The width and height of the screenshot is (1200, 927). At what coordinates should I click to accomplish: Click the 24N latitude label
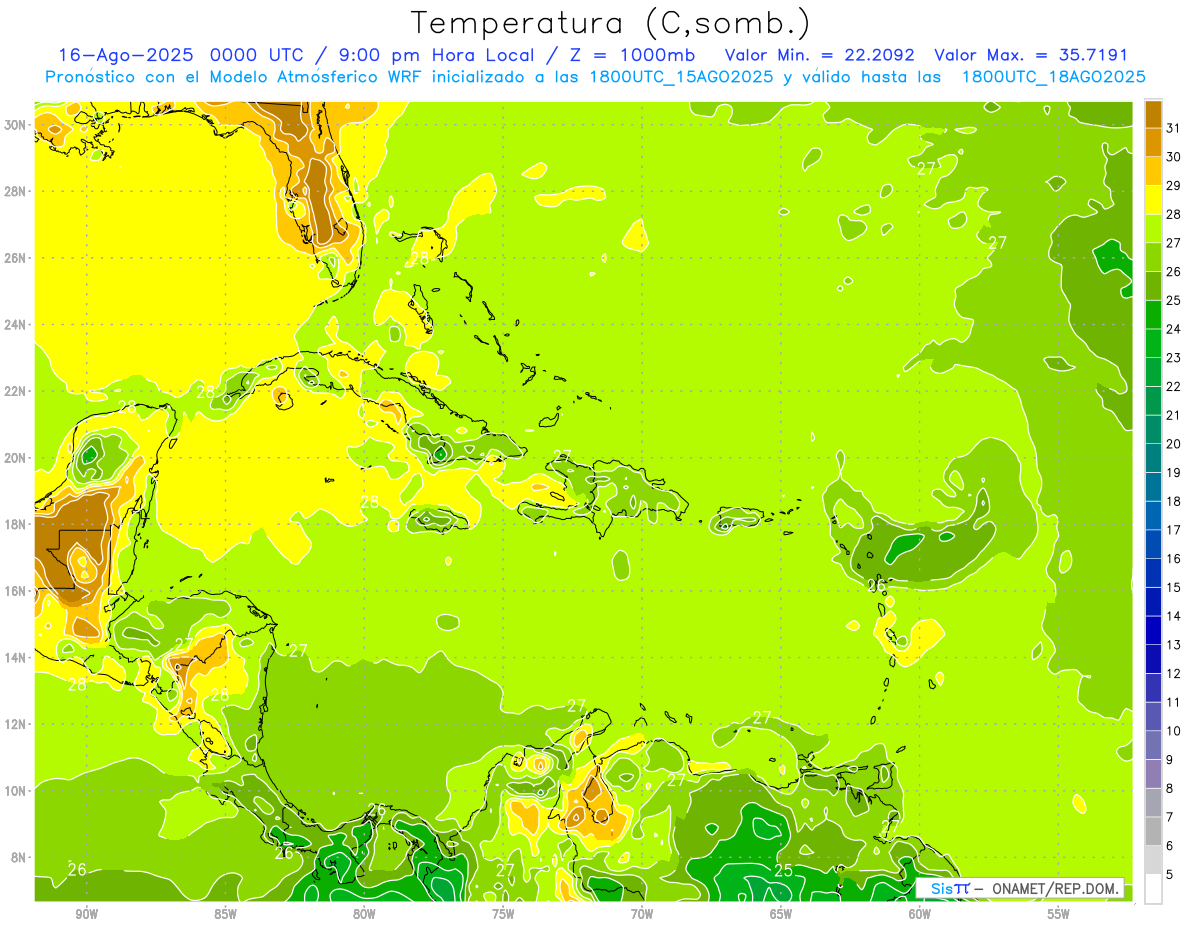[16, 325]
